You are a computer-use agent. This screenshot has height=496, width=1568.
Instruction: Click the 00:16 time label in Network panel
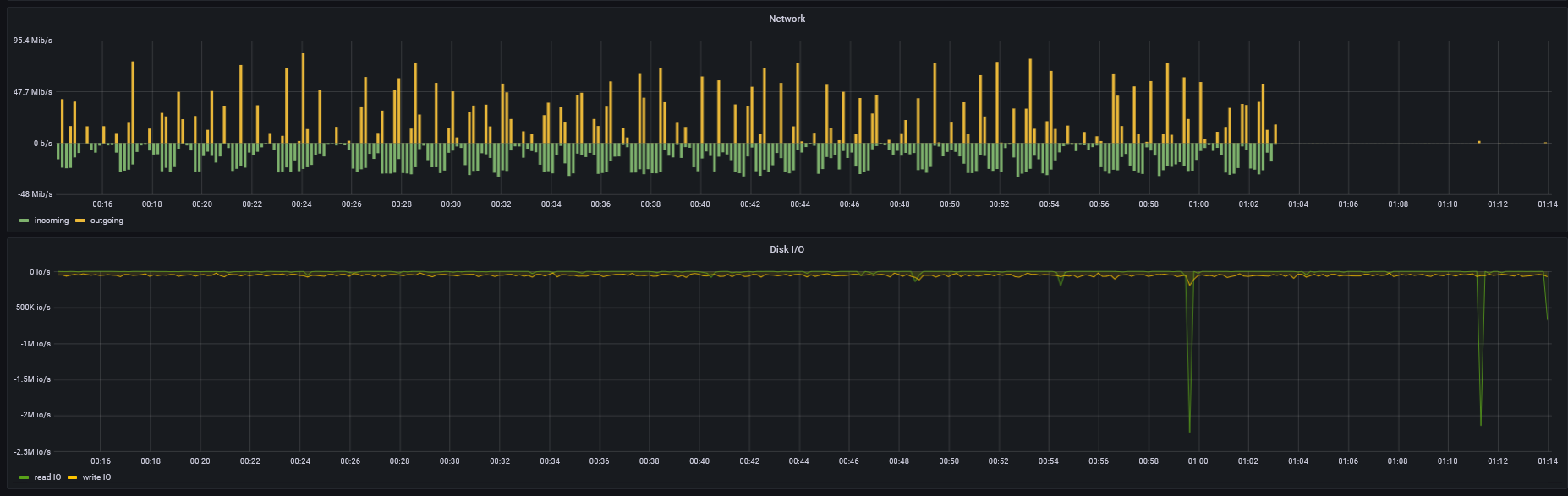coord(102,204)
